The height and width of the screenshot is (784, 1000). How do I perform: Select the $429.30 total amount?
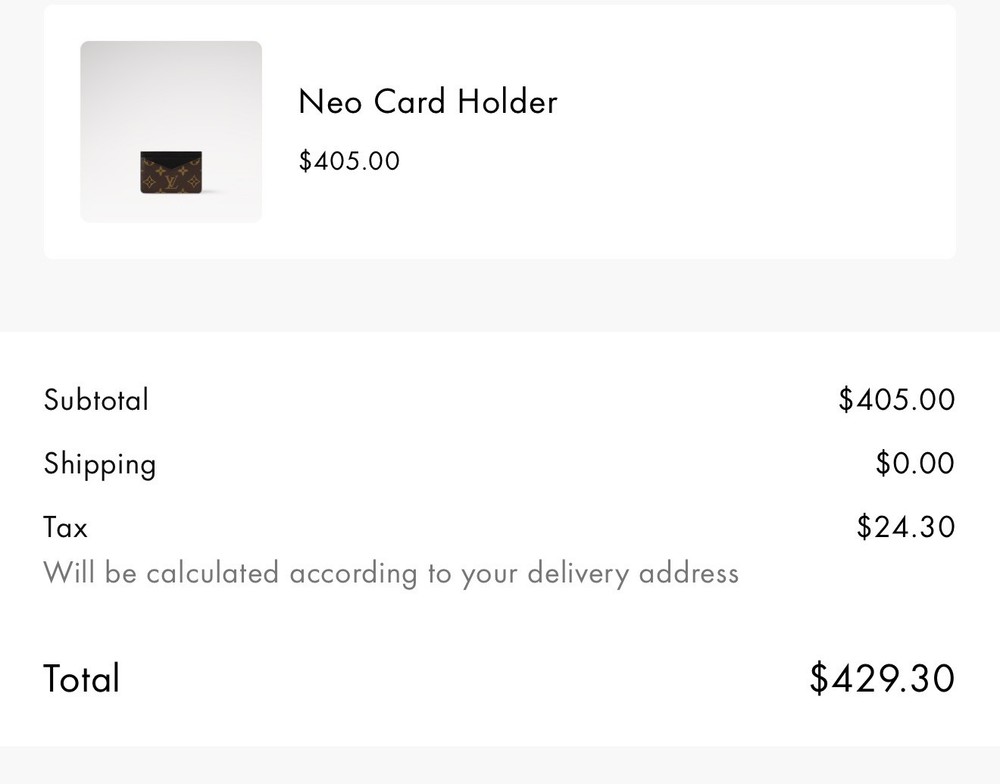pyautogui.click(x=881, y=679)
